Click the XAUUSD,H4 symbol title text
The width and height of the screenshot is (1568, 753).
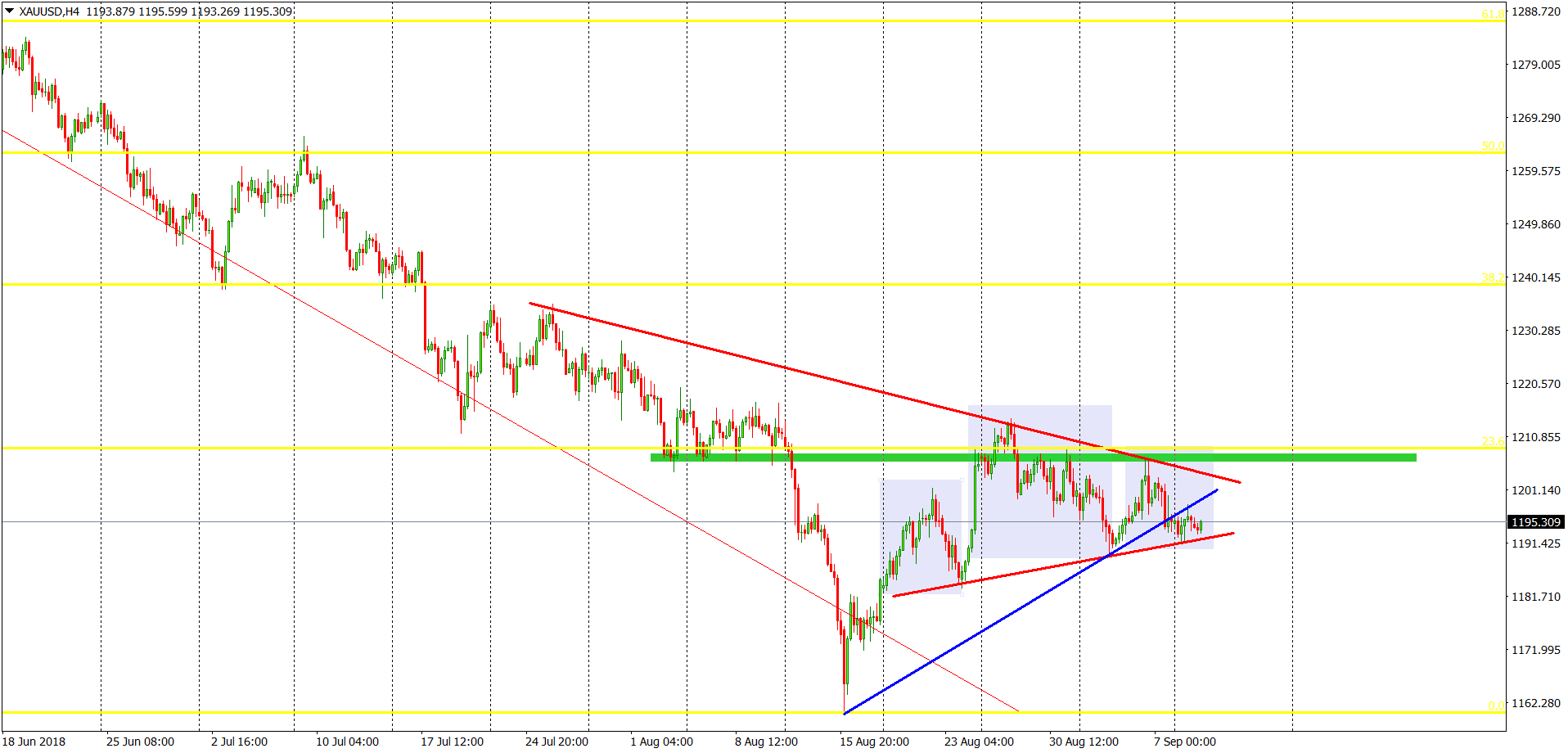[x=49, y=11]
